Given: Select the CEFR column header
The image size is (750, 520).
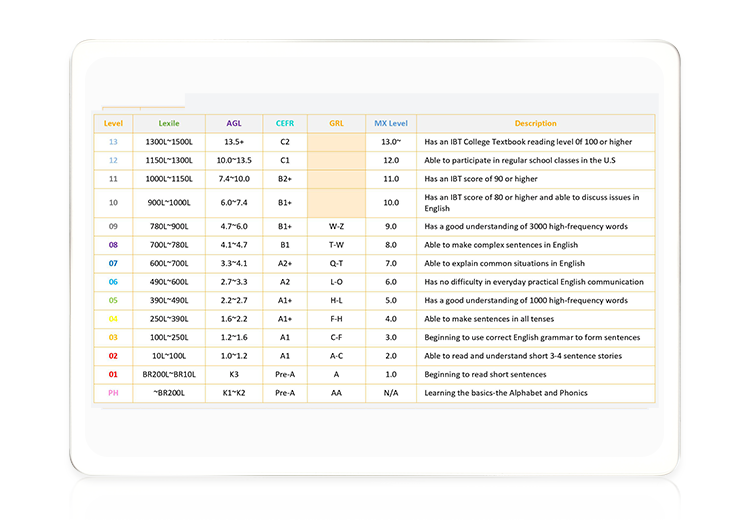Looking at the screenshot, I should click(x=285, y=124).
